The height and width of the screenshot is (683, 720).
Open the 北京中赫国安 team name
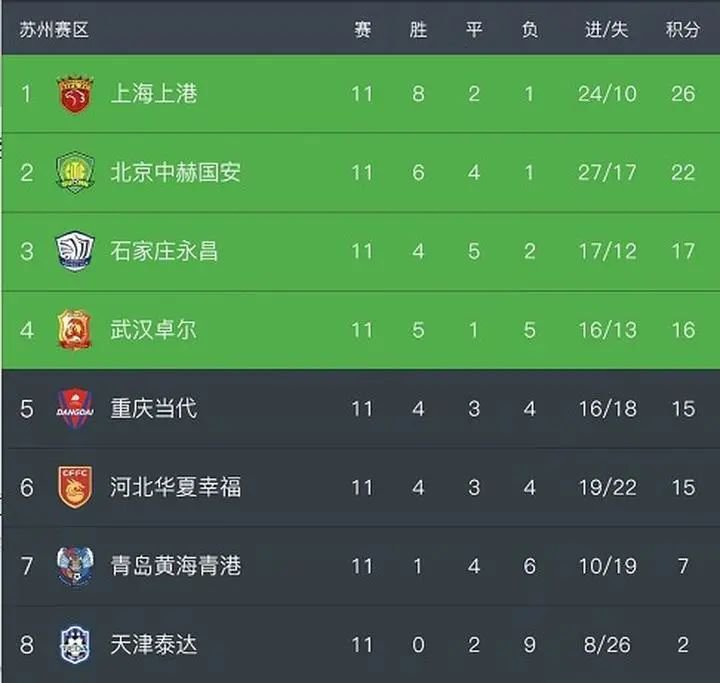coord(175,173)
